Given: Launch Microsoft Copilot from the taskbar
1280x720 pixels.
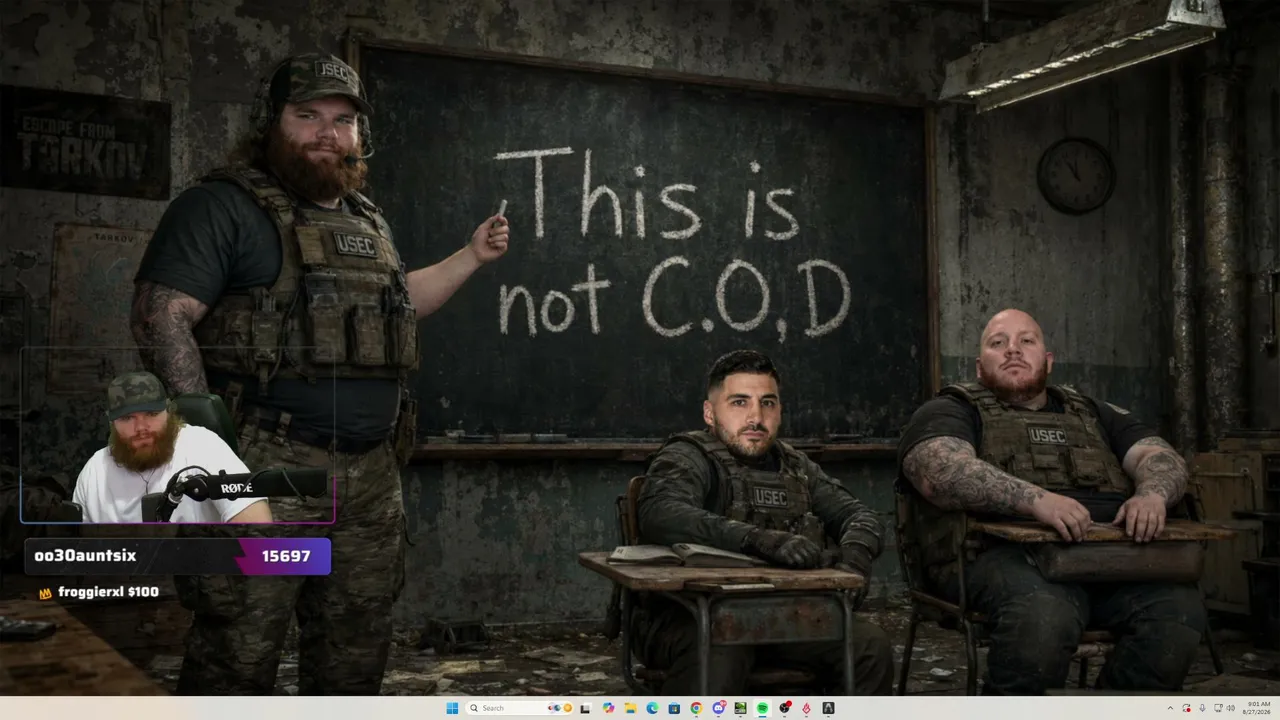Looking at the screenshot, I should point(608,708).
